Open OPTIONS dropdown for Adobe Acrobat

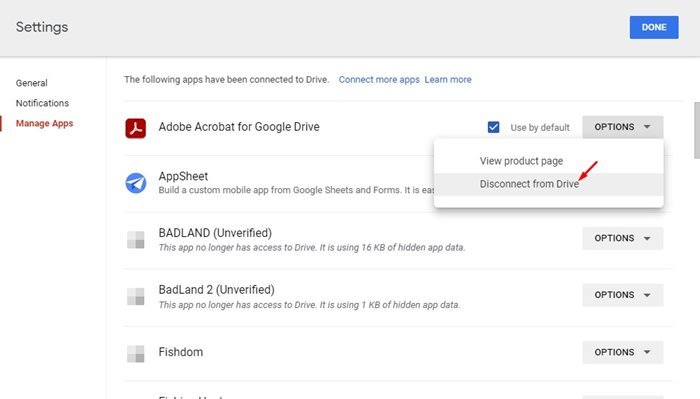(623, 127)
